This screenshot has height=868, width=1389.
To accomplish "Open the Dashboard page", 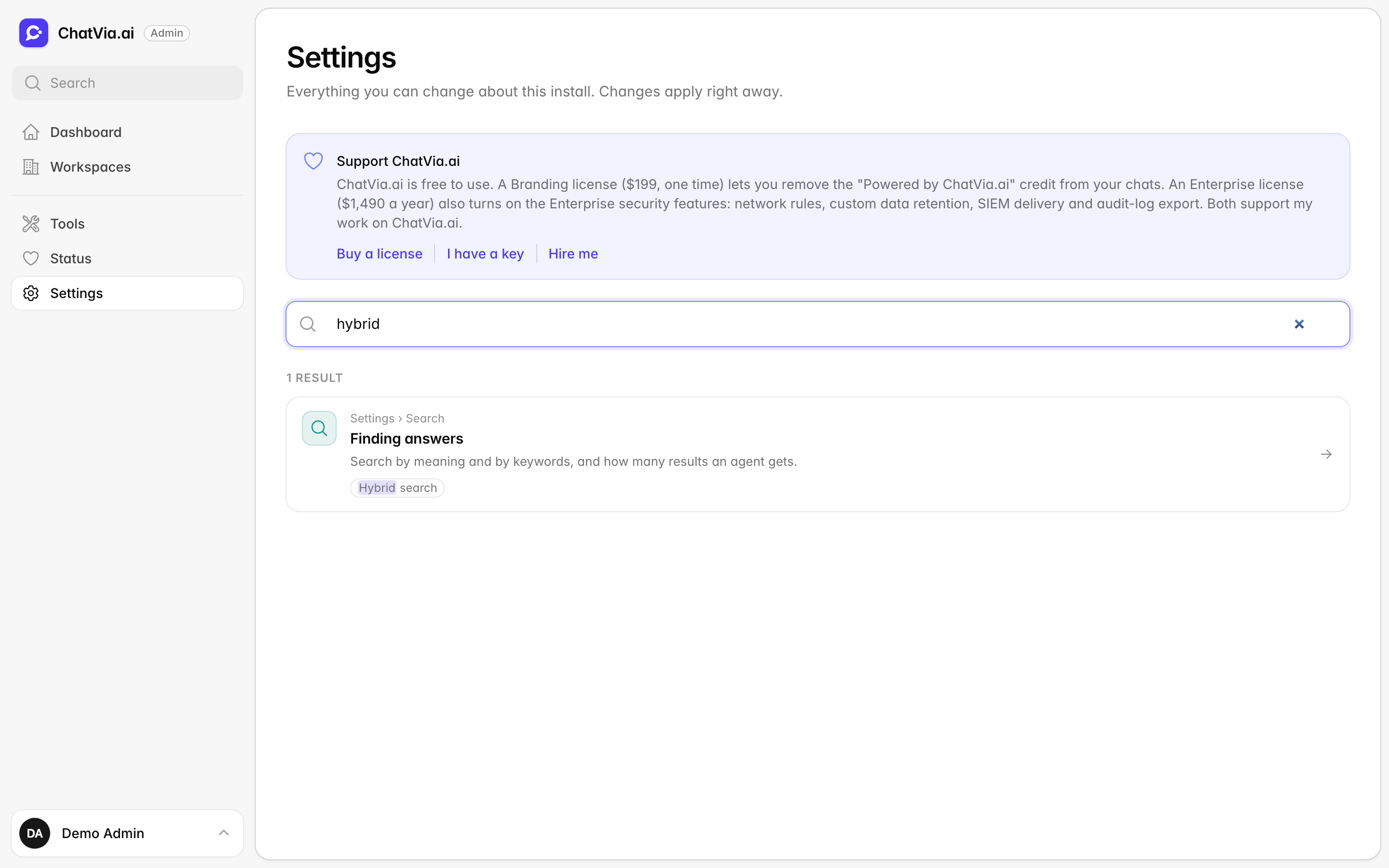I will coord(127,132).
